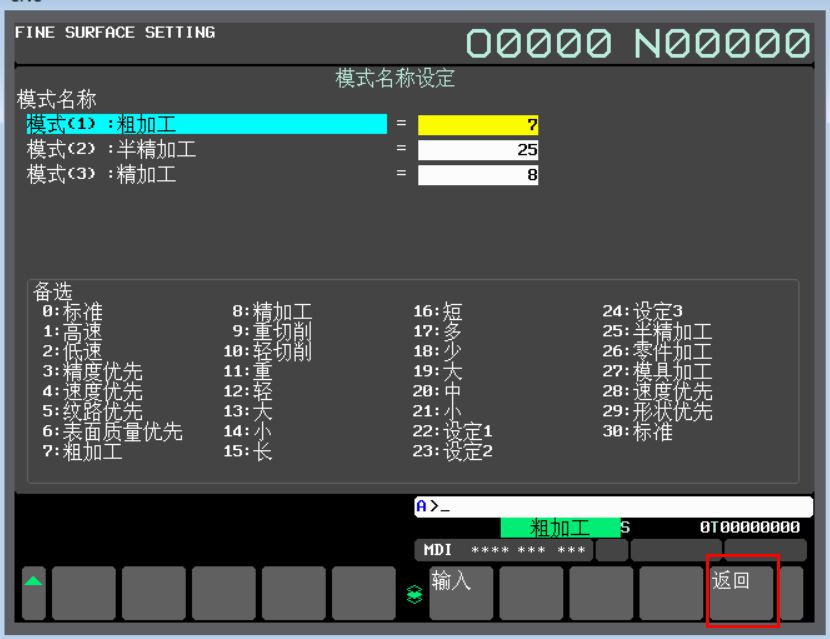Click the MDI mode indicator
The height and width of the screenshot is (639, 830).
tap(438, 551)
